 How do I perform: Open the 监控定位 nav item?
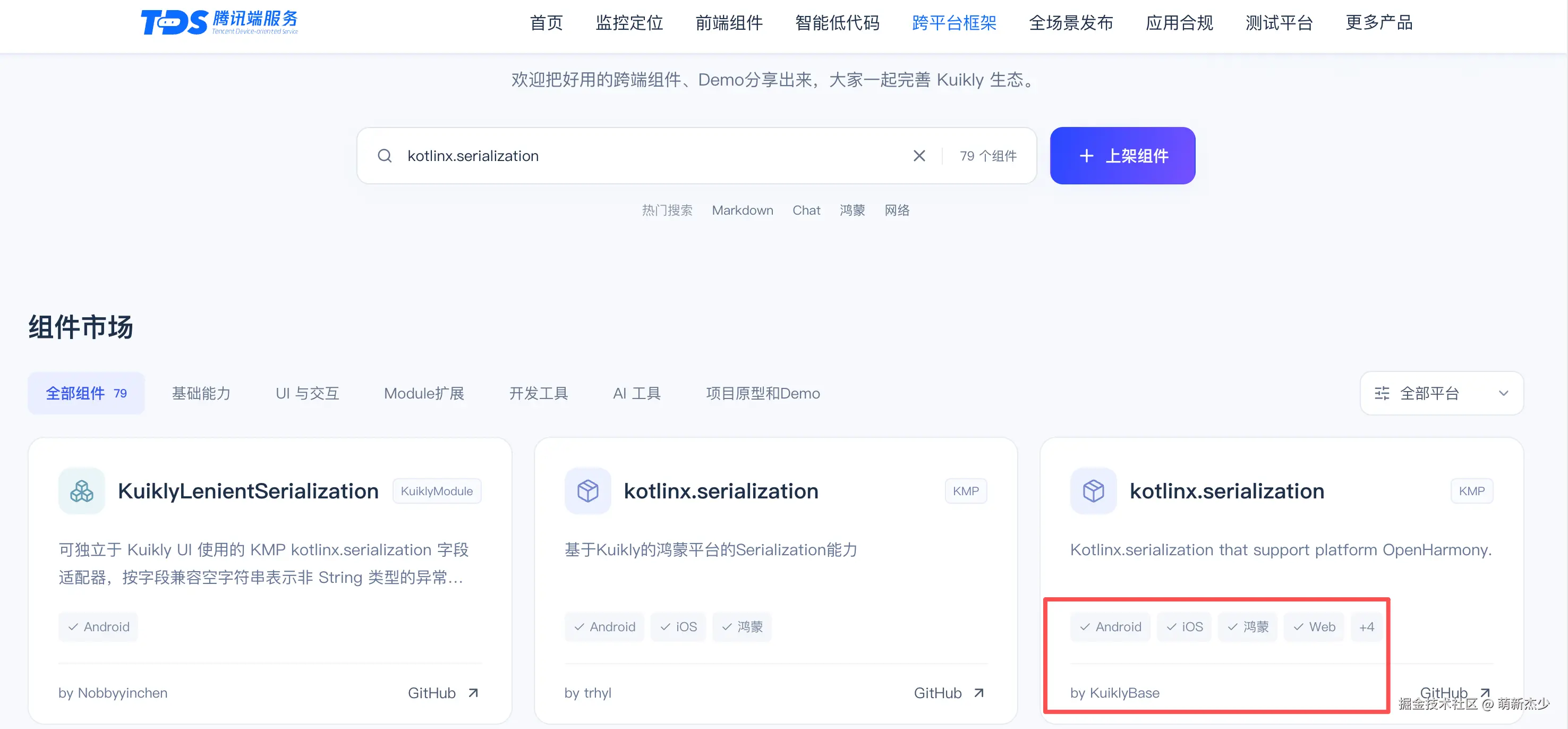click(x=629, y=23)
